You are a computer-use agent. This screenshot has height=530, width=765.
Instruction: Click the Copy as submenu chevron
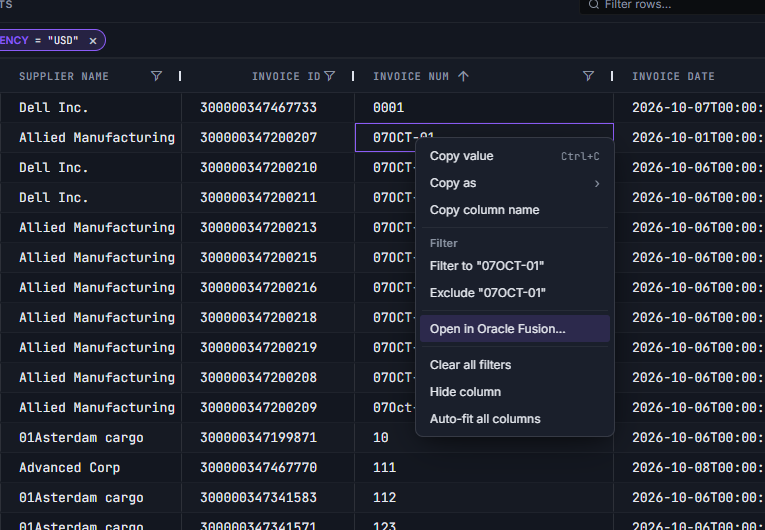pos(597,183)
